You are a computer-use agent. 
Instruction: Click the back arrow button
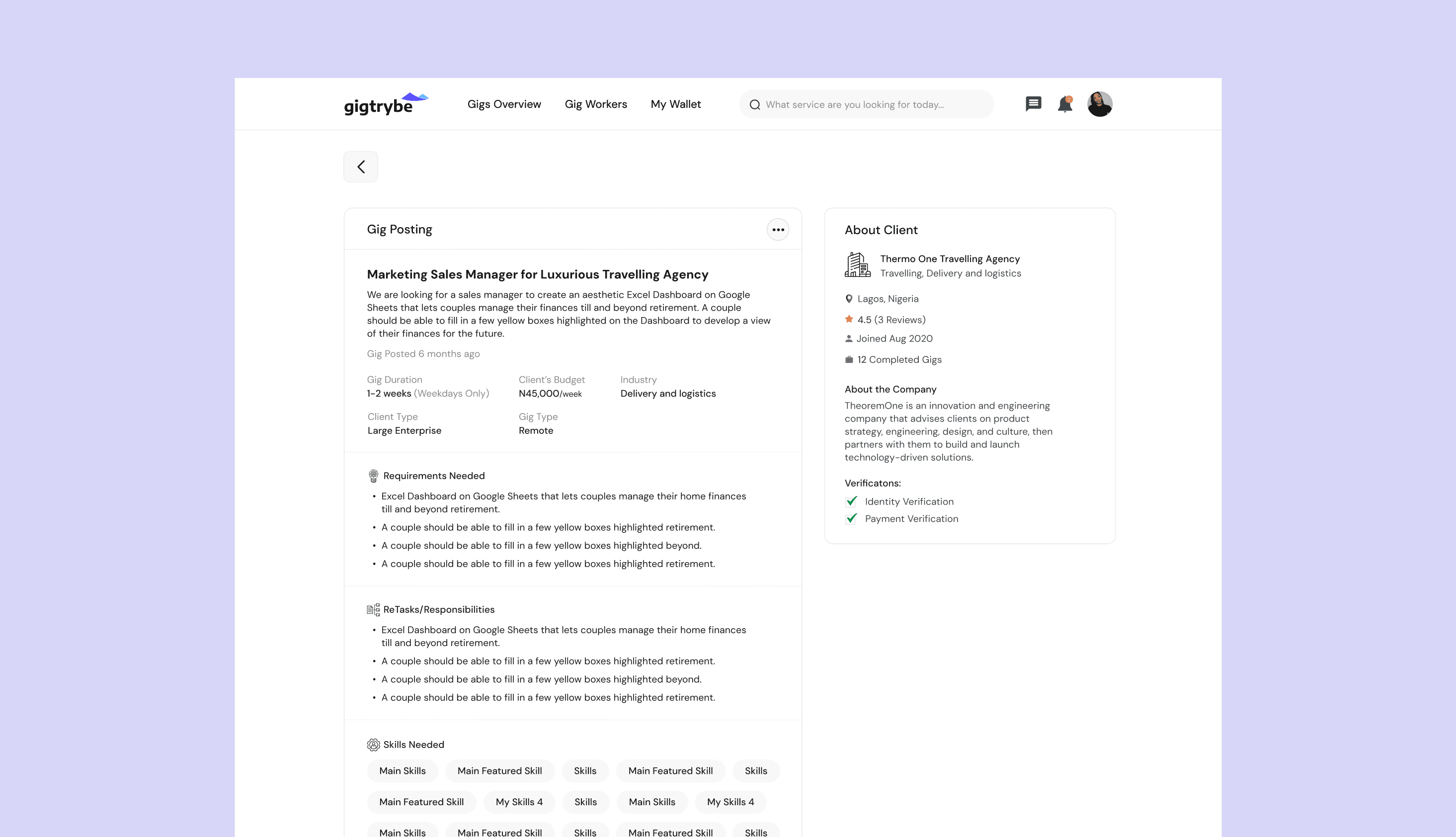[361, 167]
